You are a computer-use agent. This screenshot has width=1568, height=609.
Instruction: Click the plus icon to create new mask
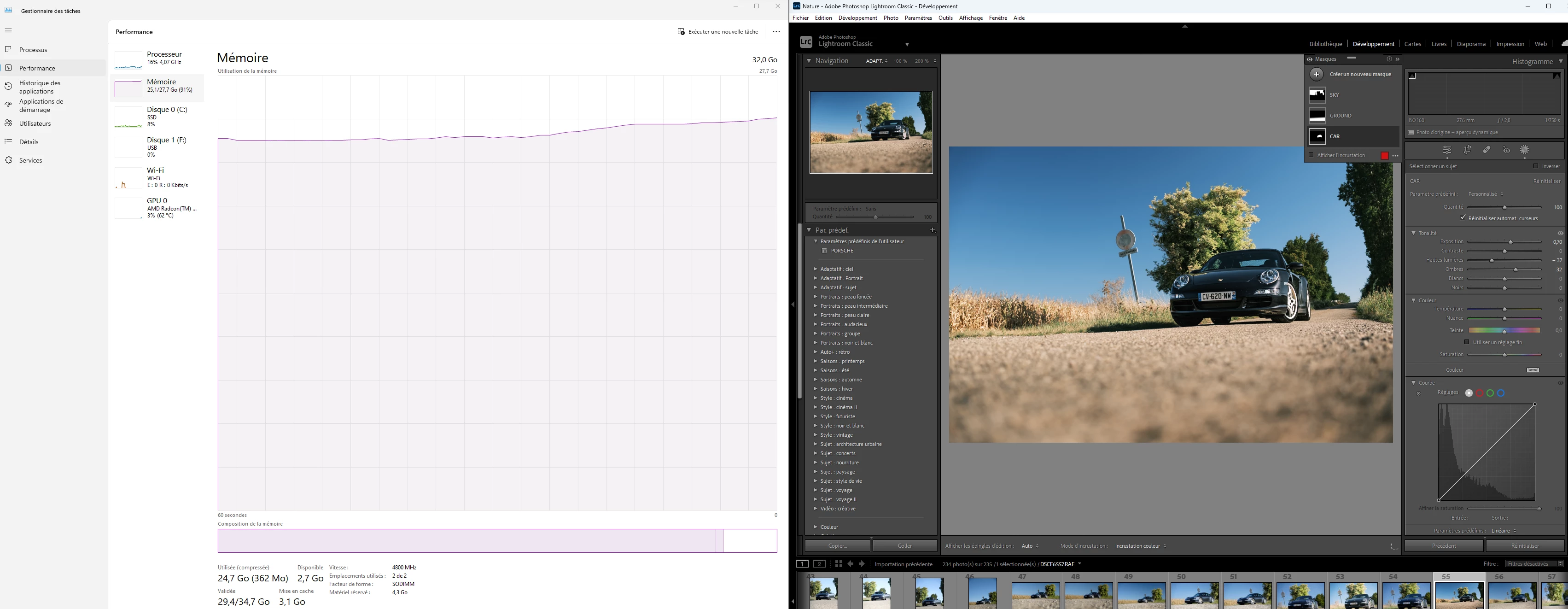[x=1317, y=74]
